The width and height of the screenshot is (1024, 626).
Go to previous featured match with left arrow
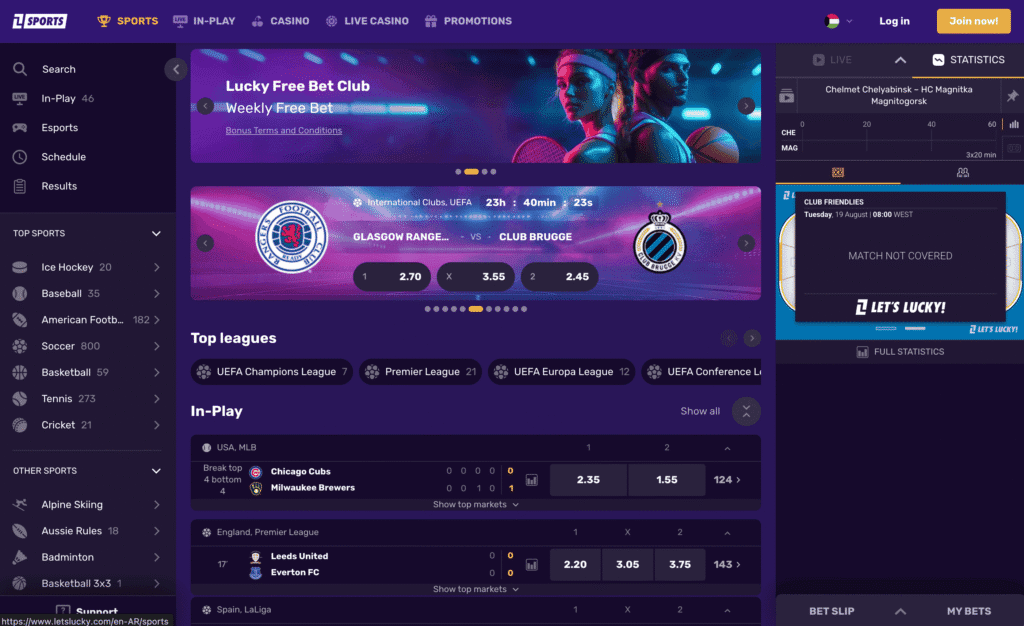[205, 243]
